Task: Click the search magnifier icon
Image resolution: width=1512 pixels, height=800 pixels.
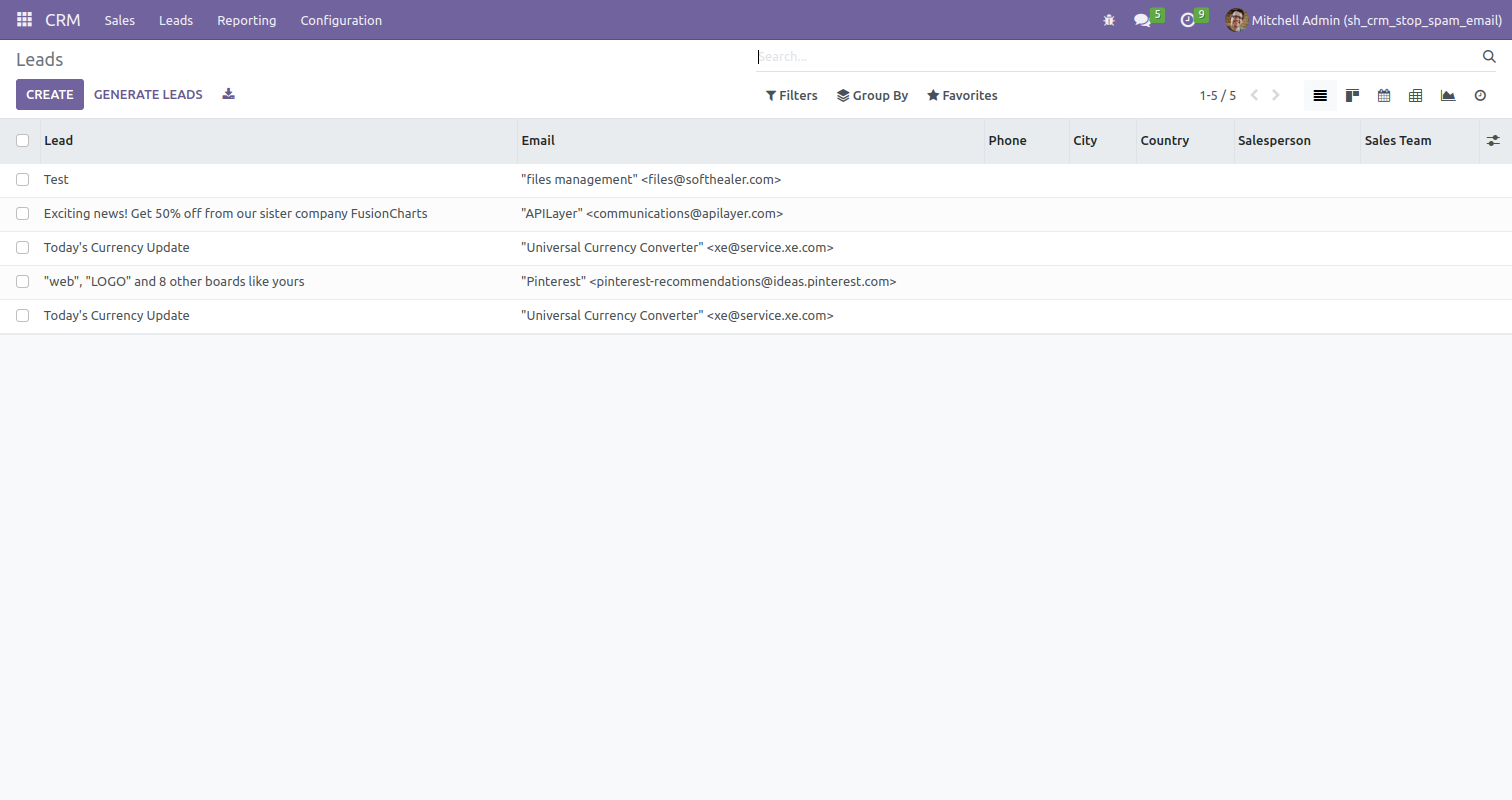Action: pos(1489,57)
